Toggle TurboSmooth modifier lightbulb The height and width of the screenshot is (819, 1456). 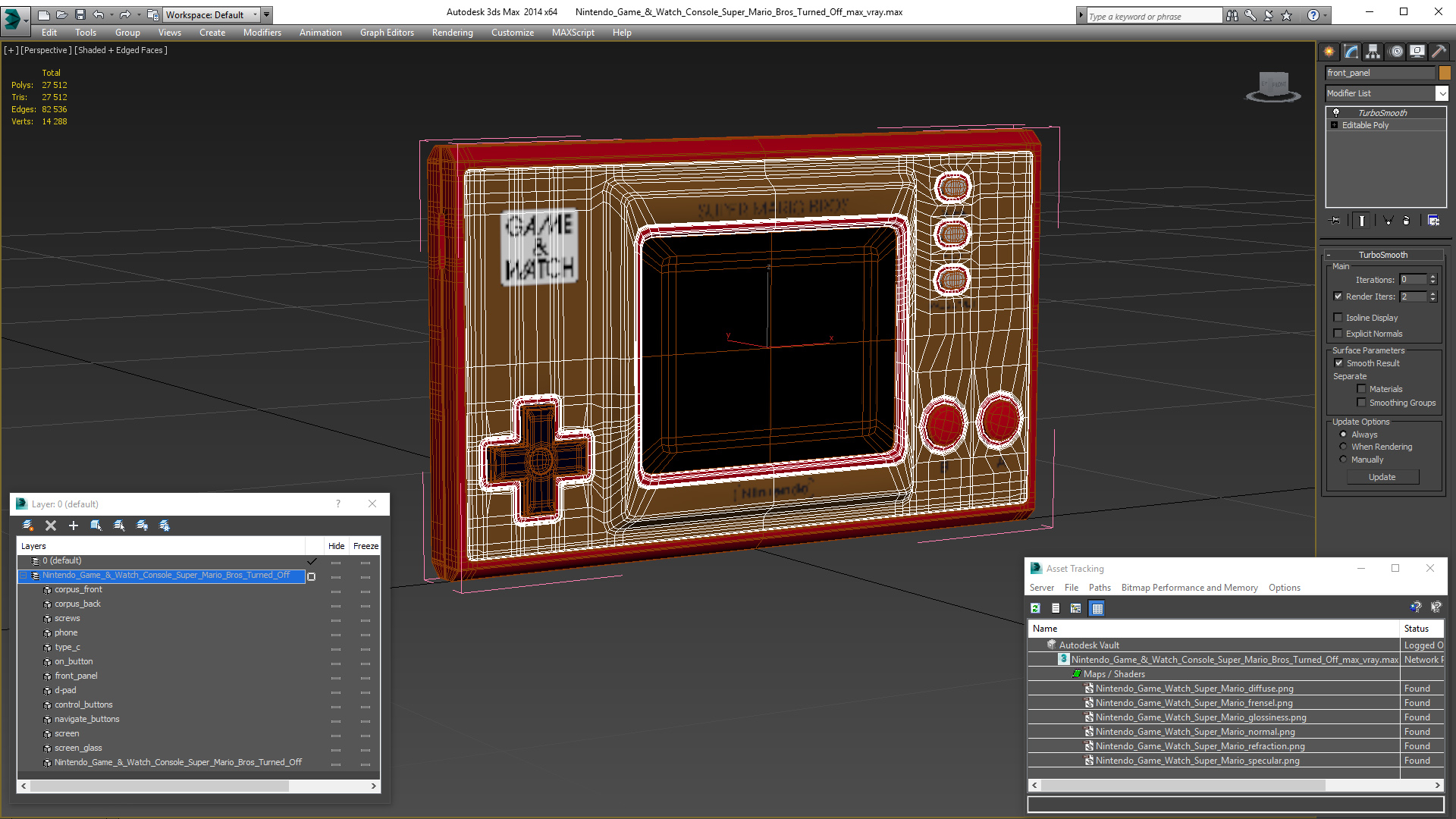(1336, 112)
